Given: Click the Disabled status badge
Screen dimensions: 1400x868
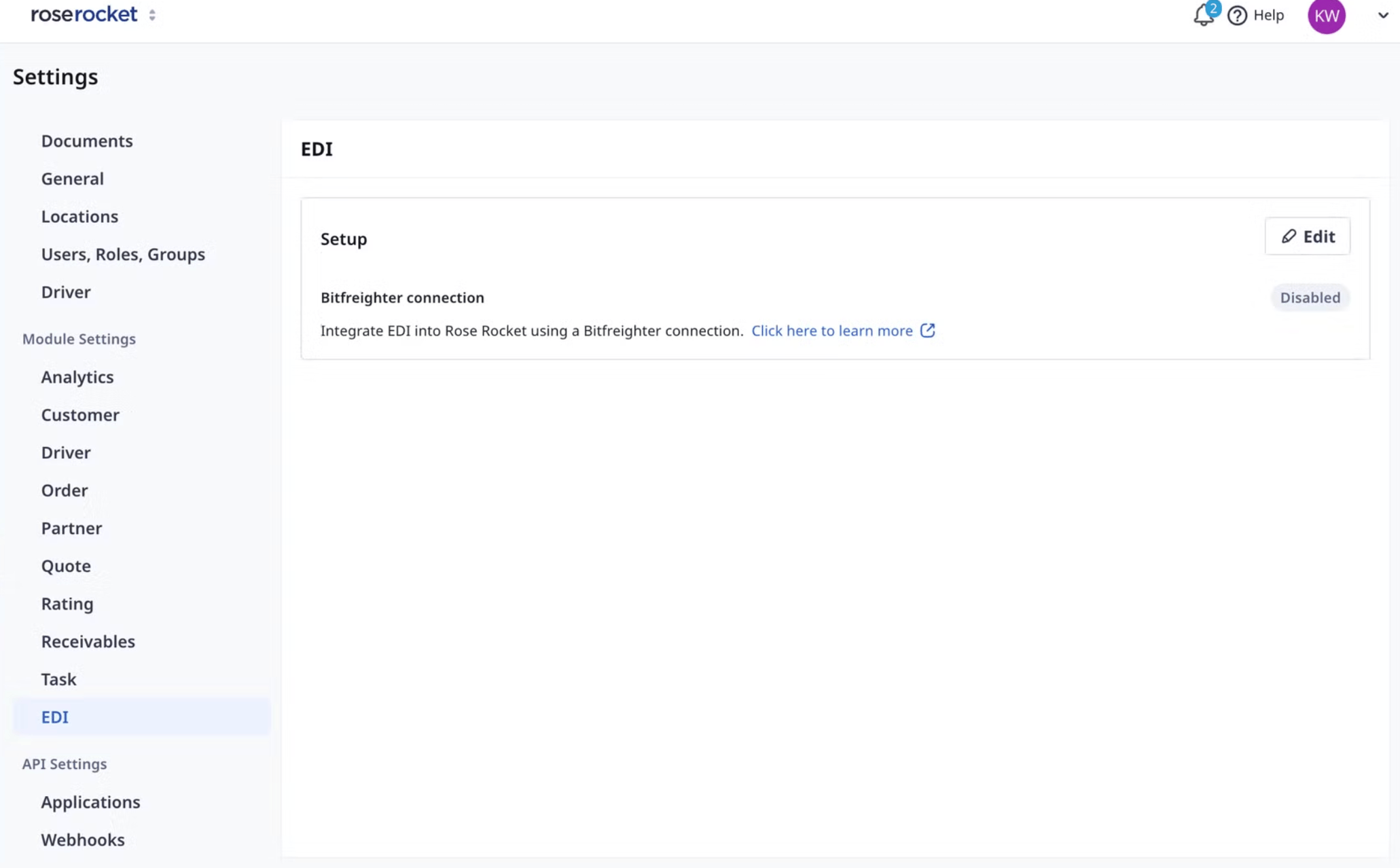Looking at the screenshot, I should click(1309, 297).
